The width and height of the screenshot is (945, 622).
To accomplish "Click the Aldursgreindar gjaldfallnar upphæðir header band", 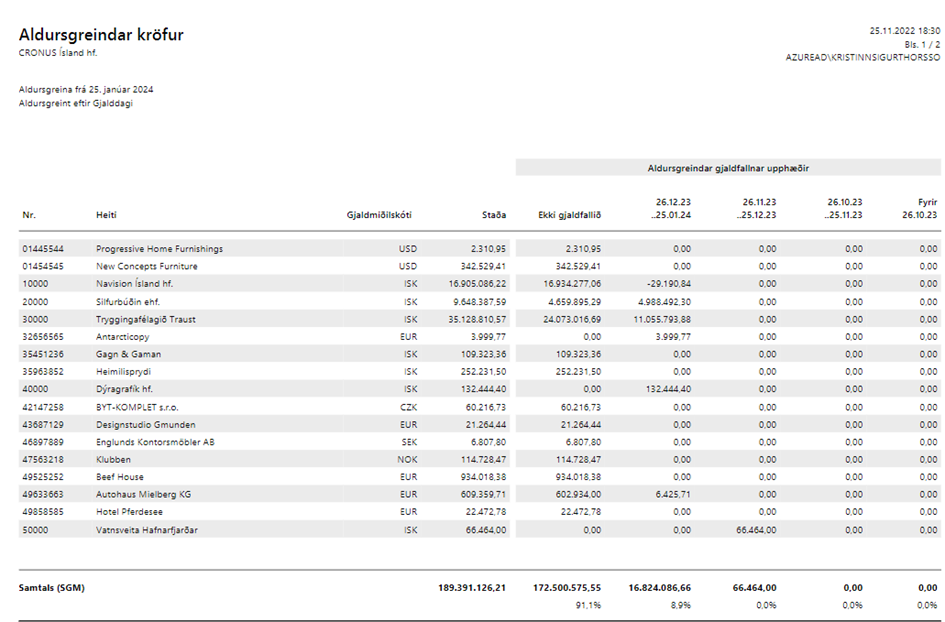I will click(x=728, y=168).
